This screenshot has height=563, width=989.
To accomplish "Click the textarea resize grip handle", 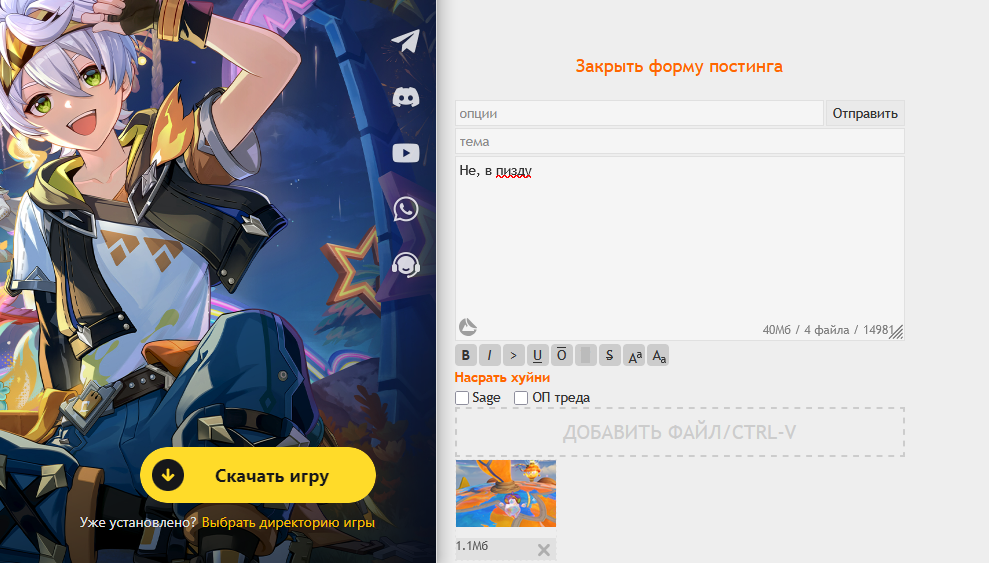I will 896,332.
